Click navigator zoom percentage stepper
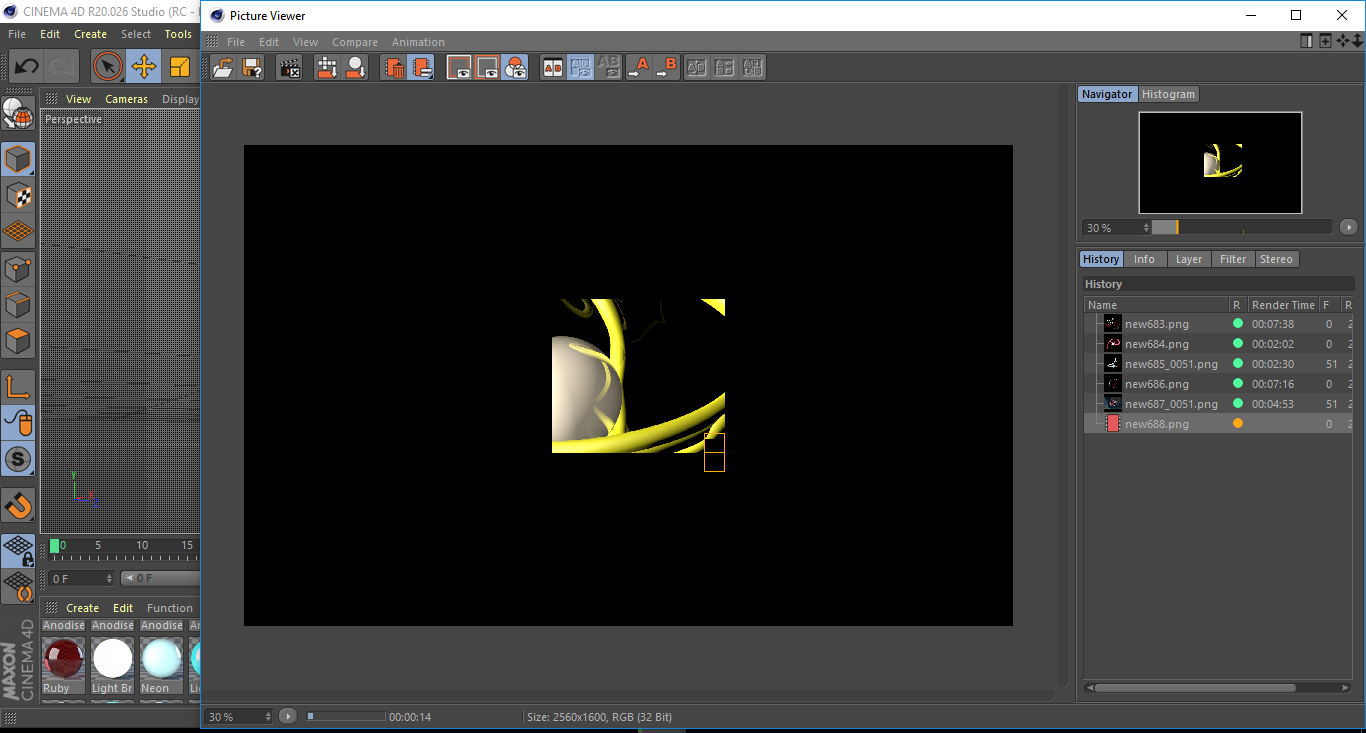Image resolution: width=1366 pixels, height=733 pixels. tap(1146, 227)
